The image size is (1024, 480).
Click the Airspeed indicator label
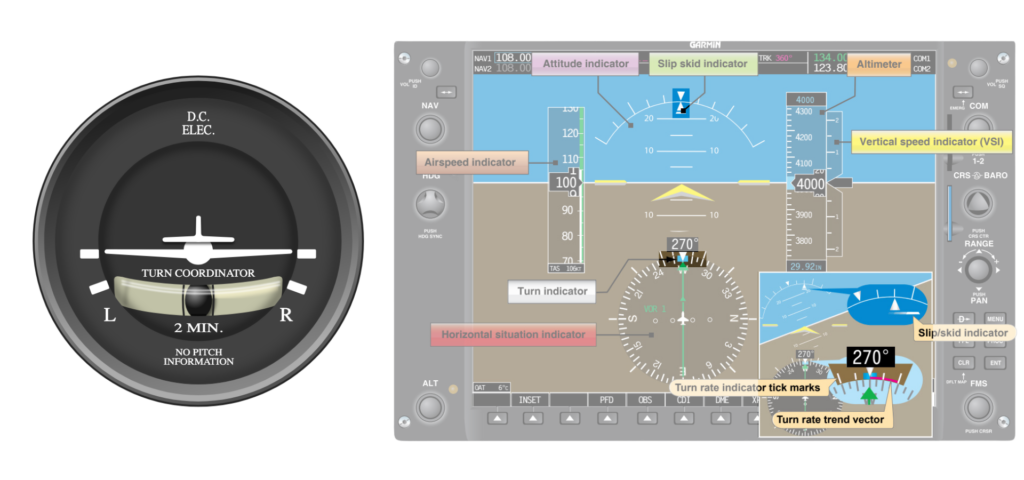(x=472, y=162)
